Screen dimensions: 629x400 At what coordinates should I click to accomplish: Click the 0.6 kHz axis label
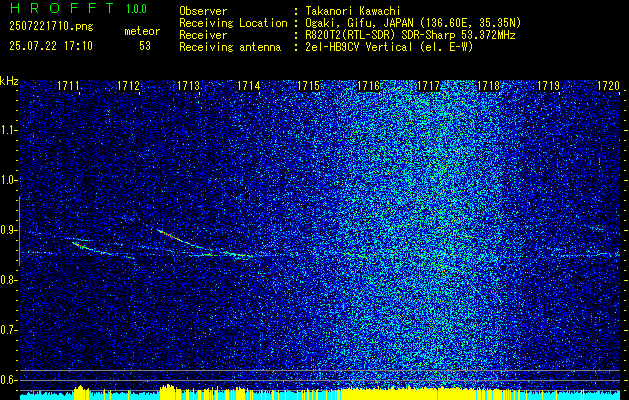coord(8,380)
